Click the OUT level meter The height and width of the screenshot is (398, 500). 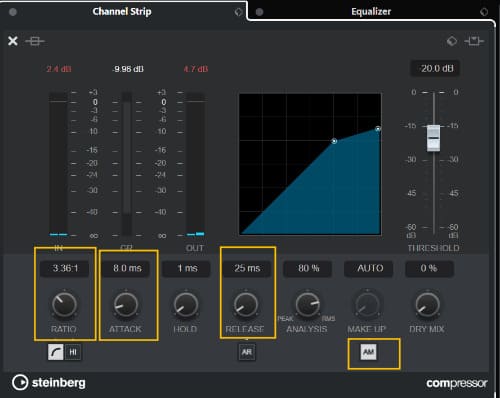click(195, 164)
